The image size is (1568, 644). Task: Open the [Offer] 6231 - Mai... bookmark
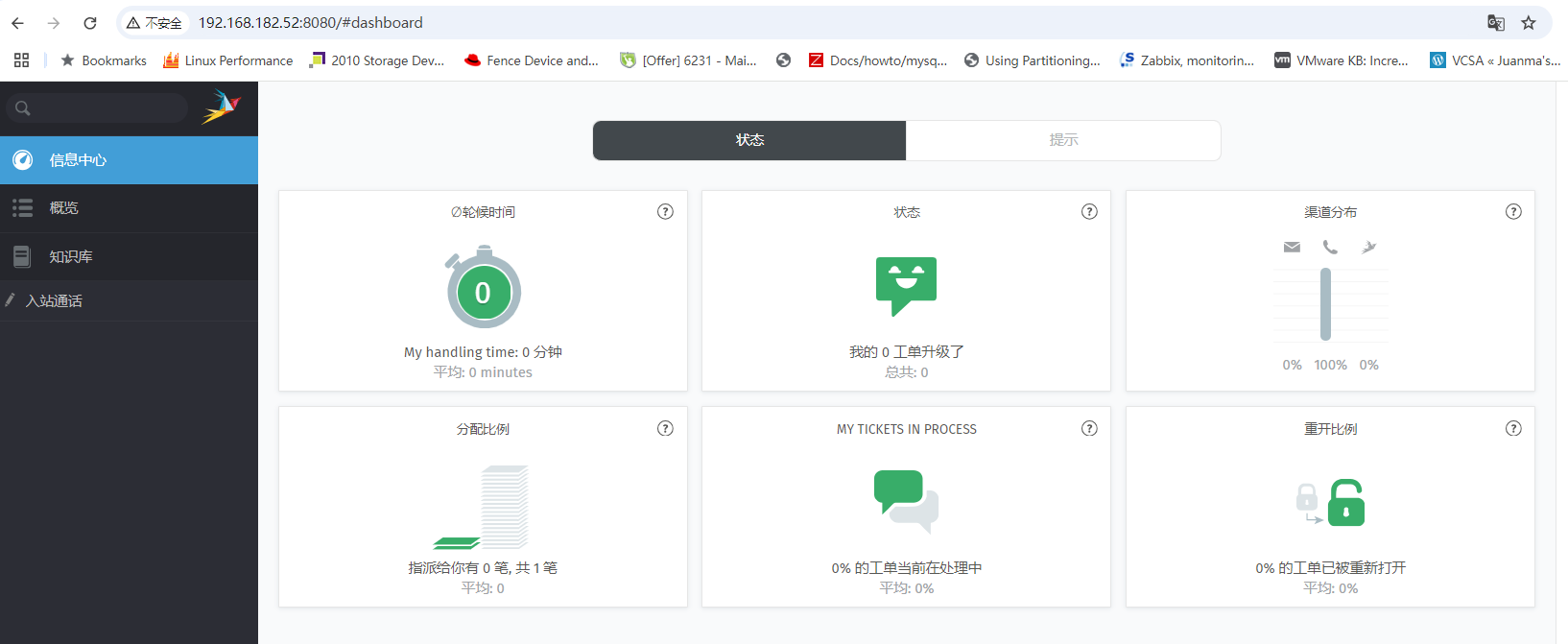tap(689, 60)
